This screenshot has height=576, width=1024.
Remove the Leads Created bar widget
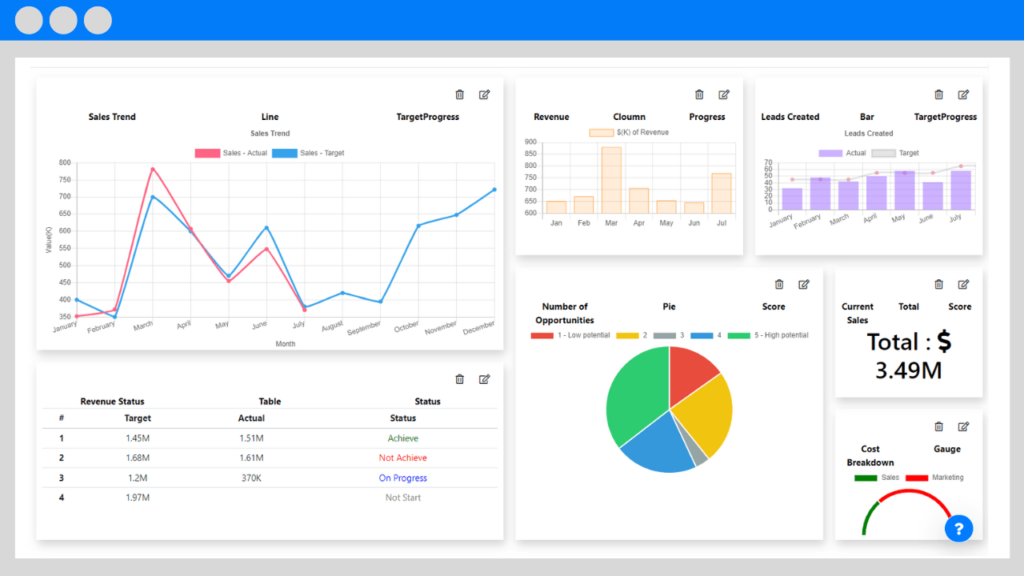click(939, 95)
